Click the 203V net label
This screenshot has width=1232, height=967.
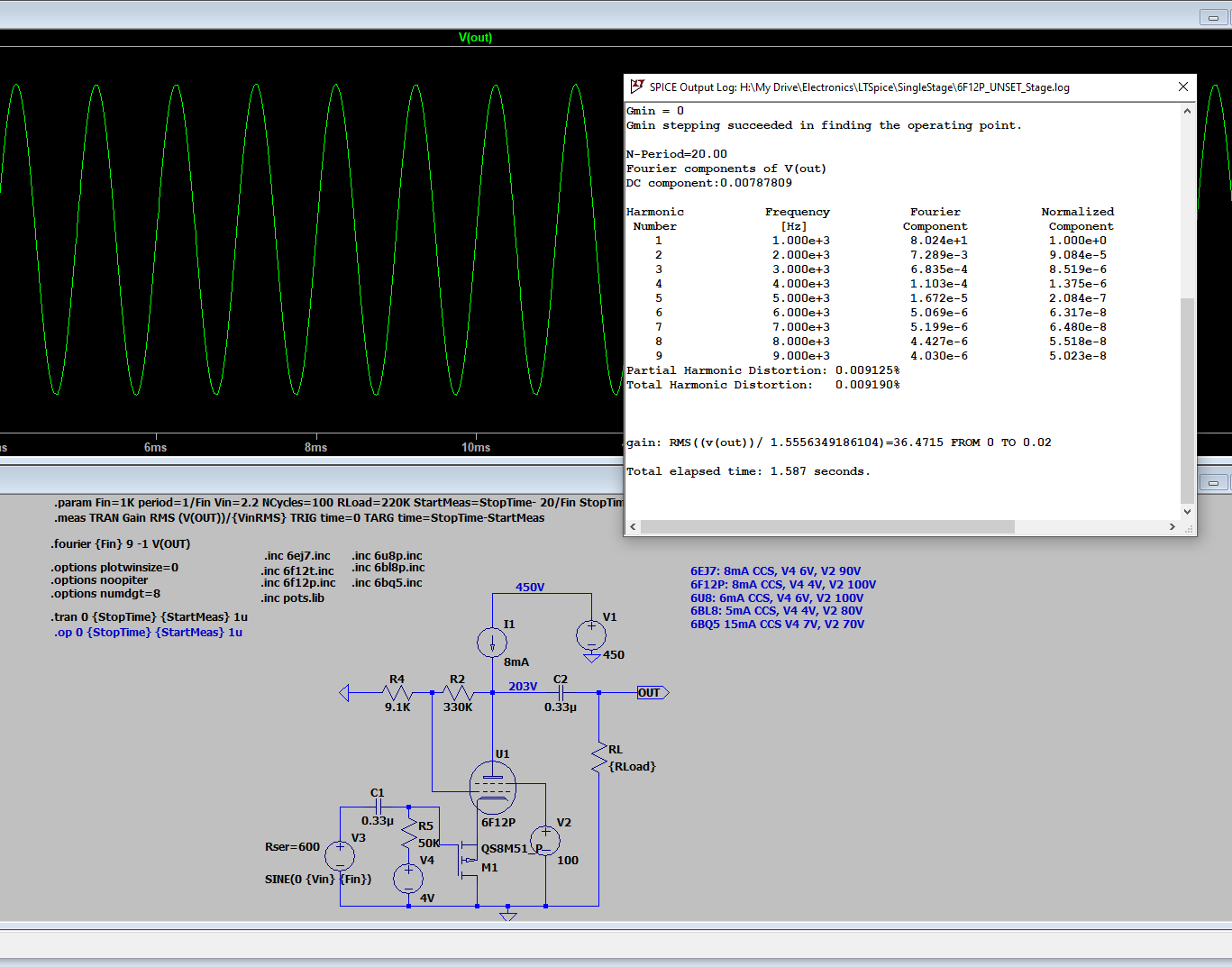coord(523,686)
